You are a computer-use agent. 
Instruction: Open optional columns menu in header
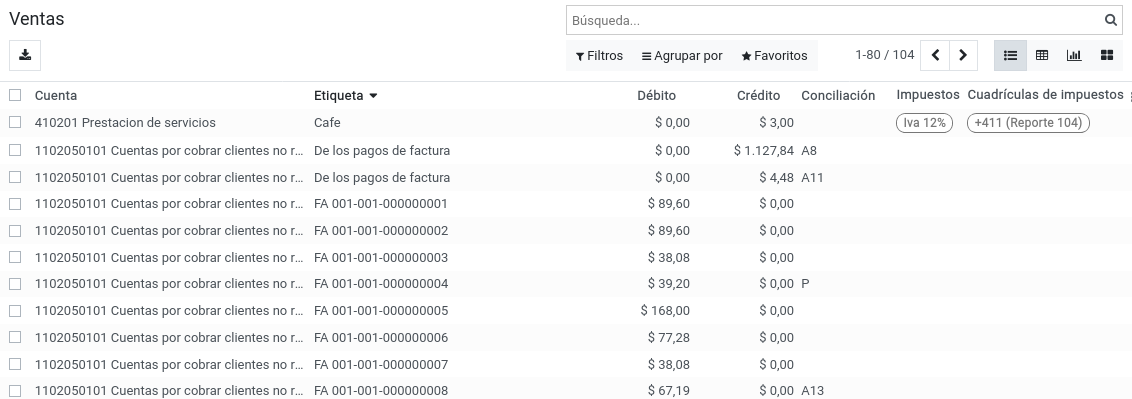click(x=1129, y=95)
